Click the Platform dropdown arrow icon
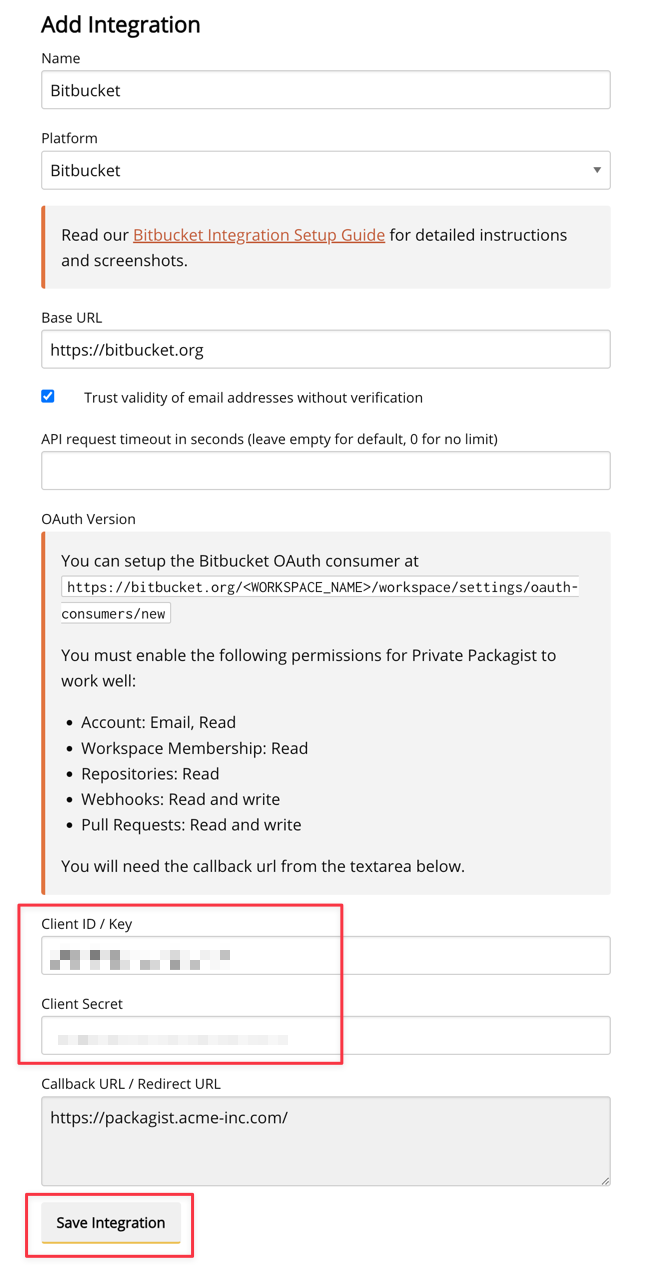 597,170
